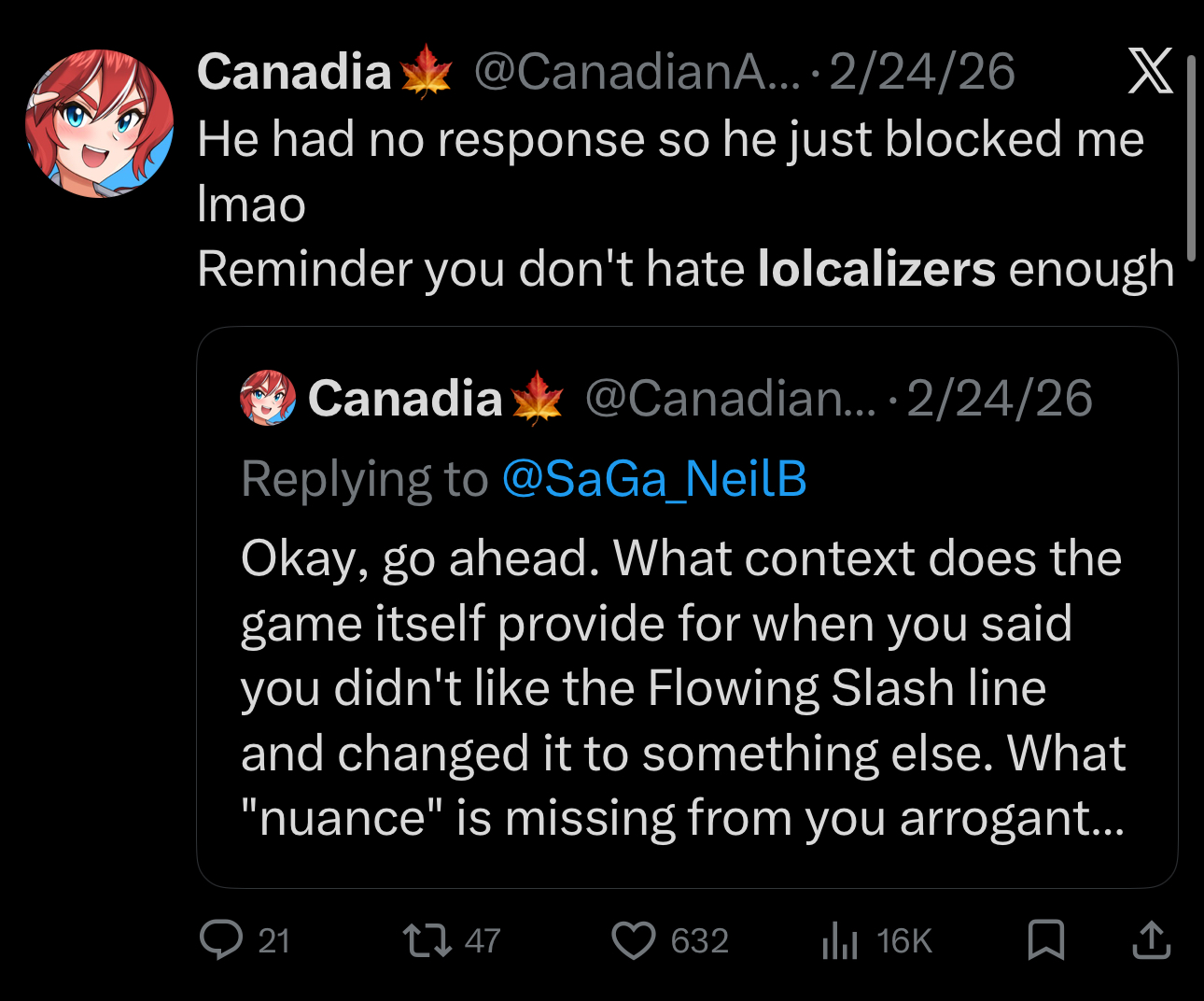The width and height of the screenshot is (1204, 1001).
Task: Click Canadia name in quoted post
Action: 405,399
